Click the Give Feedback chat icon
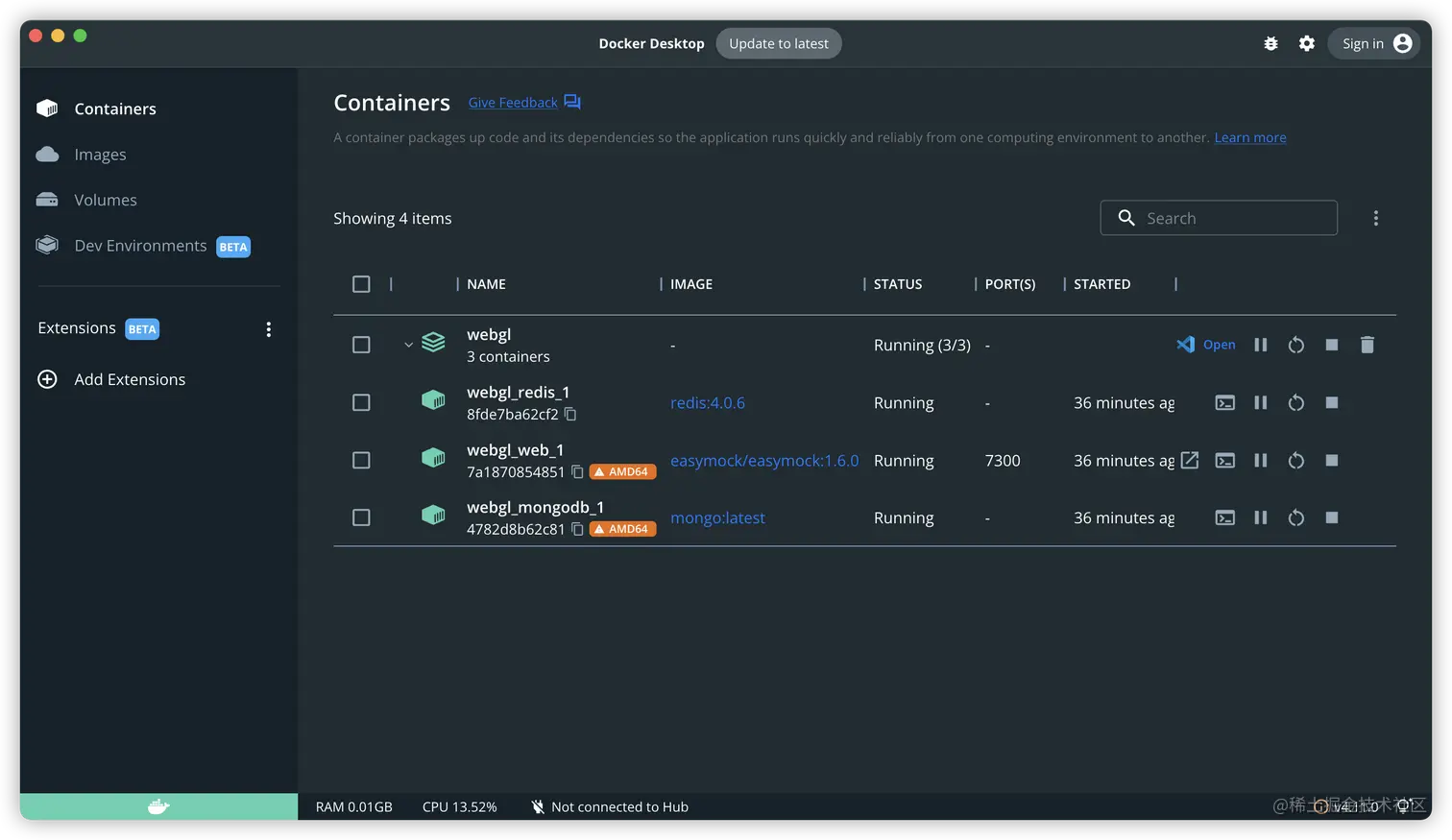Viewport: 1452px width, 840px height. click(x=572, y=102)
